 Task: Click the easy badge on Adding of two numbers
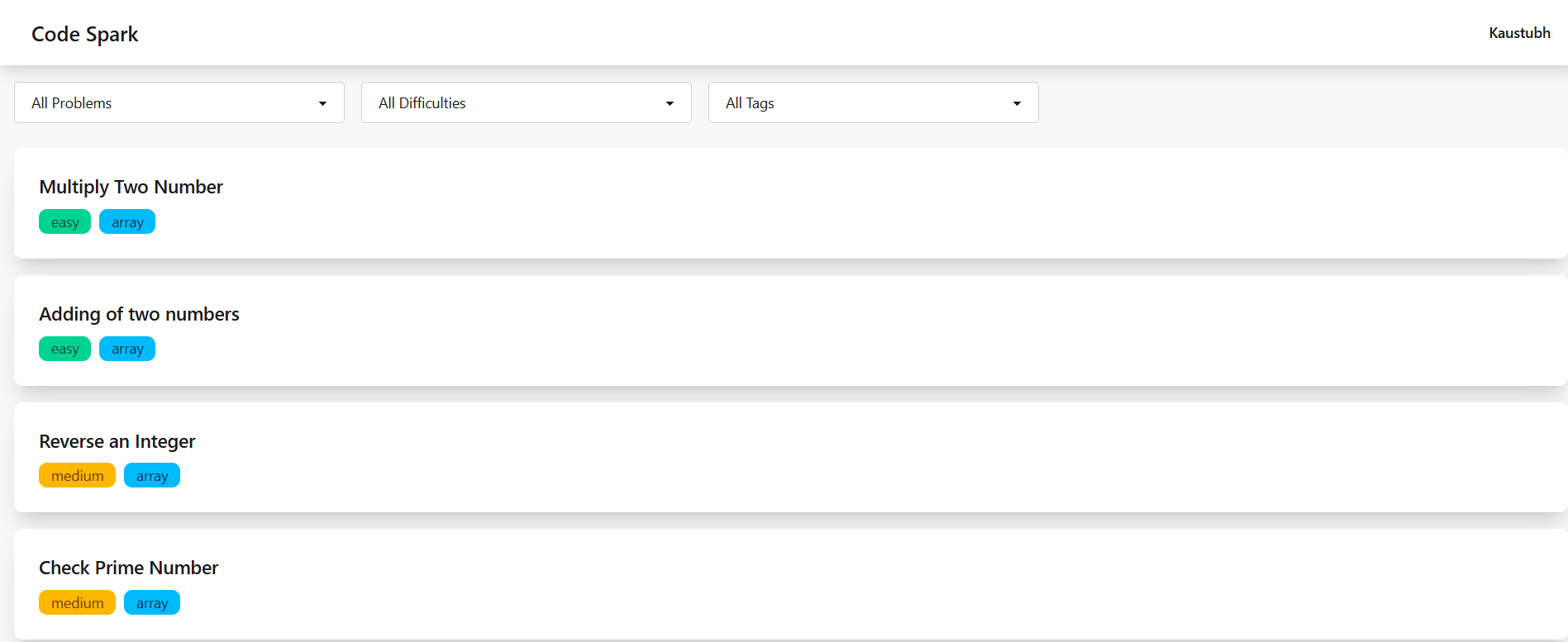[64, 348]
